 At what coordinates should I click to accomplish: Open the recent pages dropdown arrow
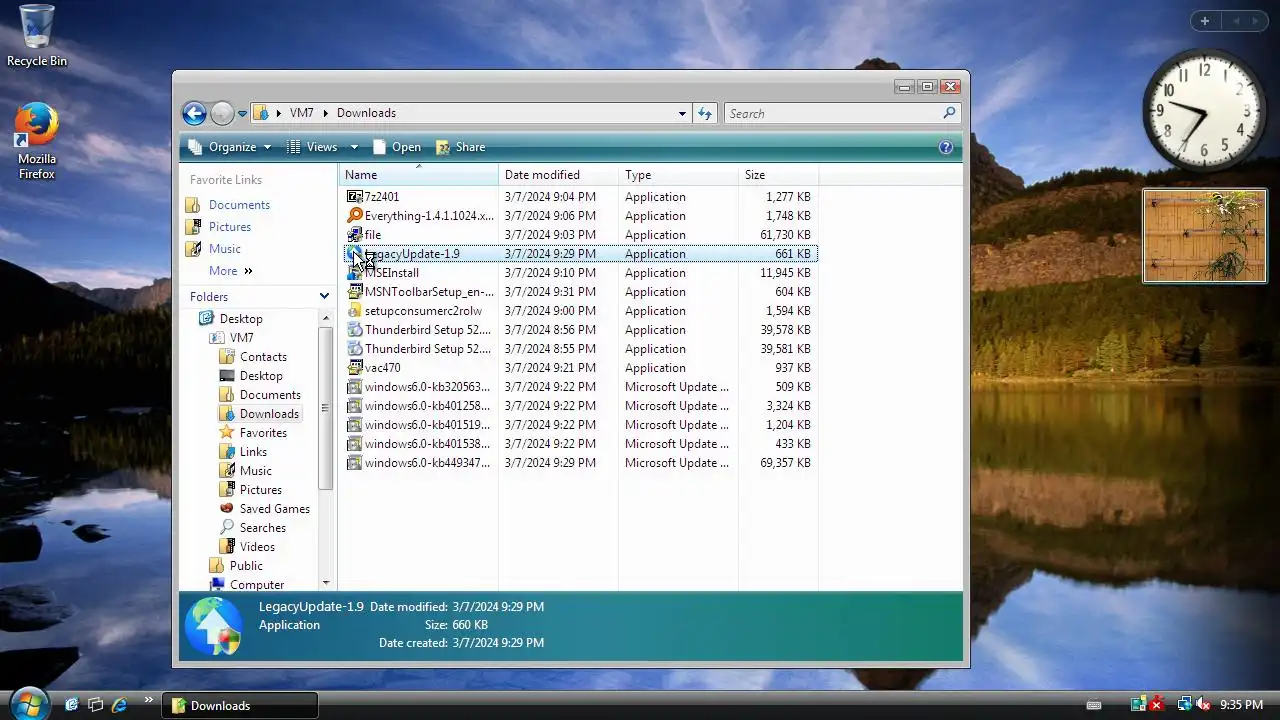[x=242, y=114]
